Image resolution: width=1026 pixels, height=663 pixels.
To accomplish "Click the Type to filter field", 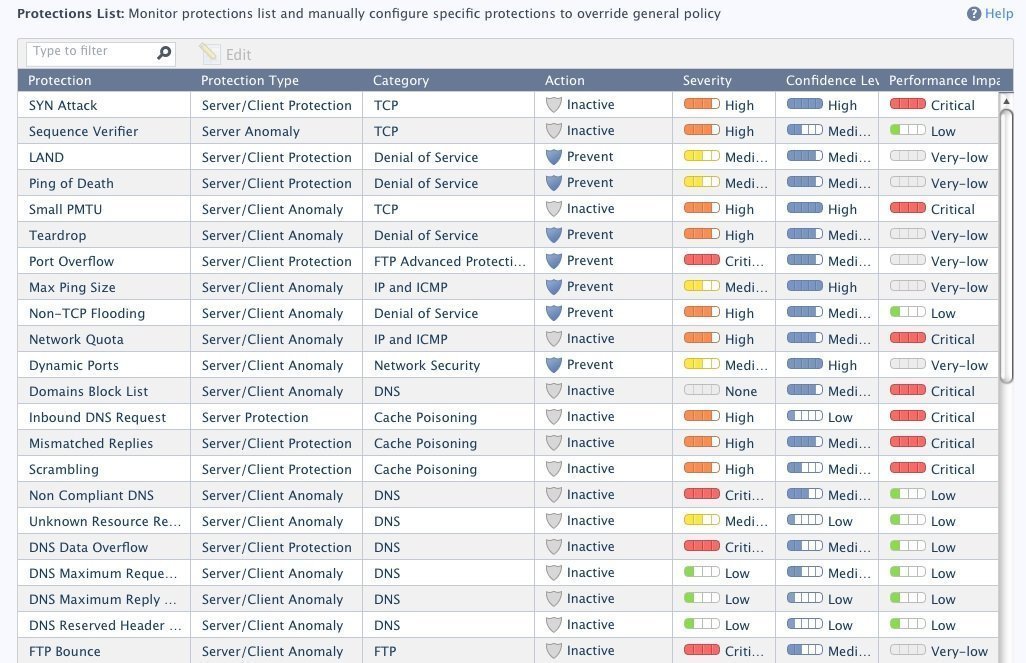I will click(90, 52).
